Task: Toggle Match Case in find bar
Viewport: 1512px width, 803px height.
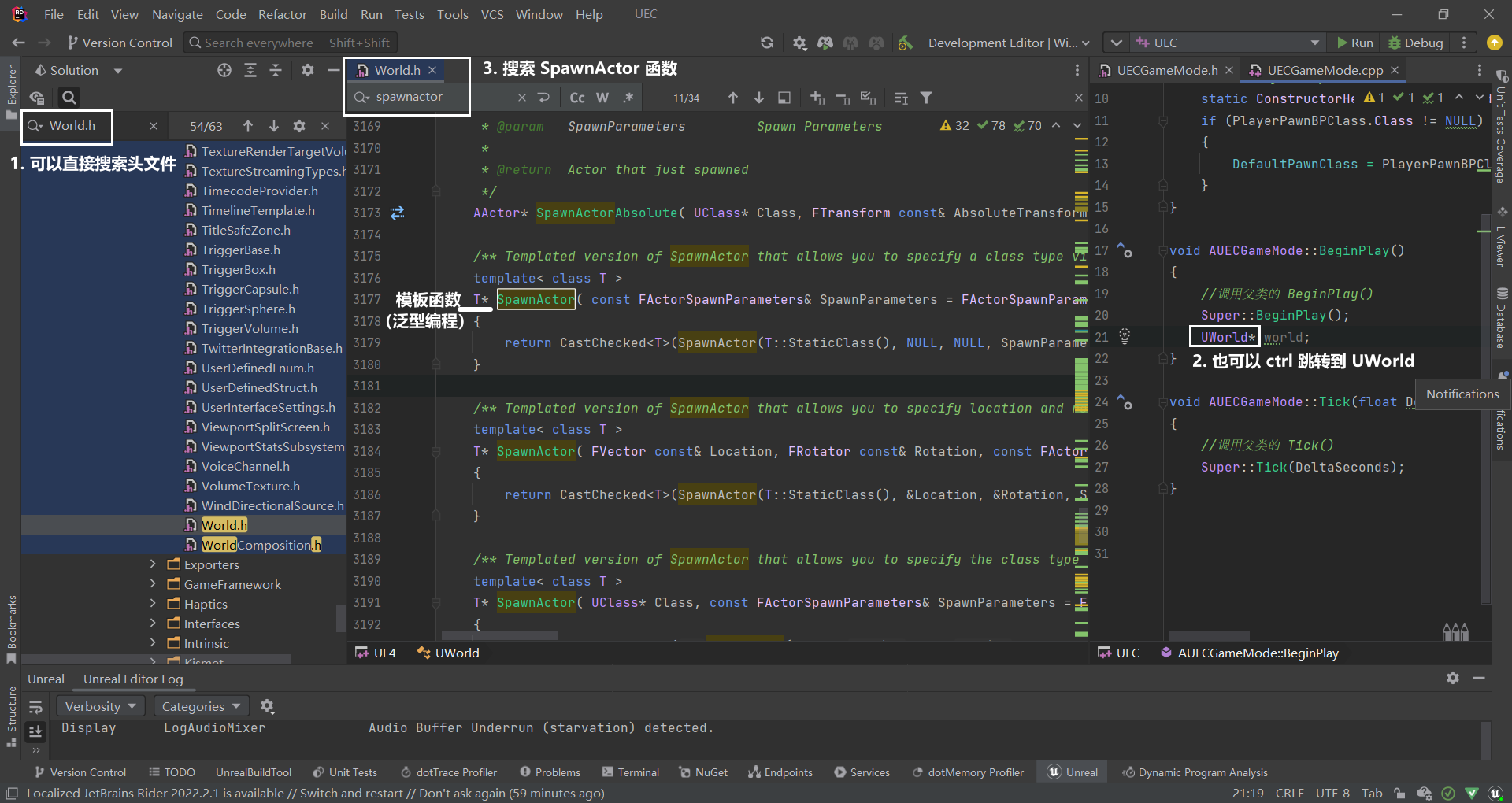Action: [577, 98]
